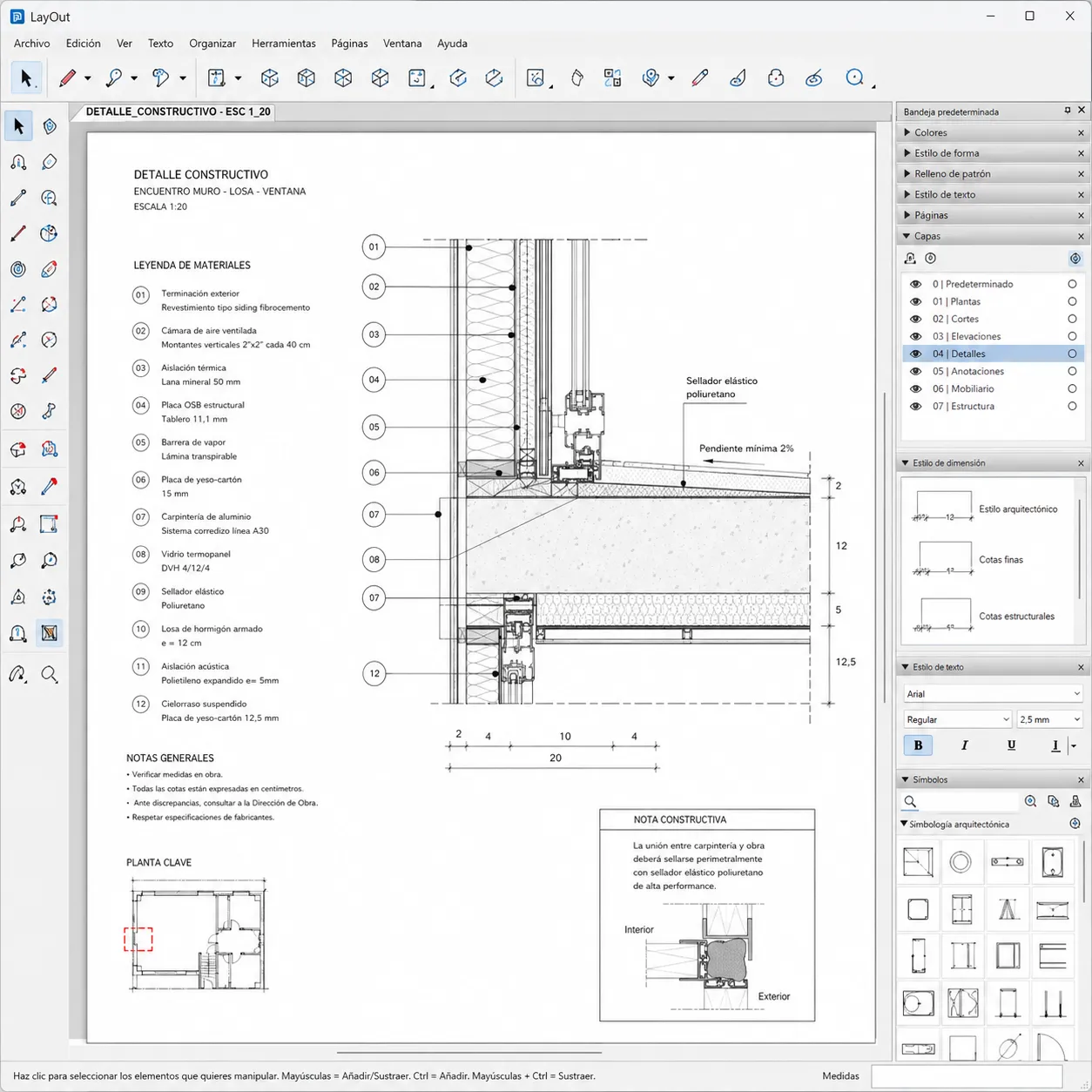
Task: Expand the Páginas panel
Action: click(x=907, y=215)
